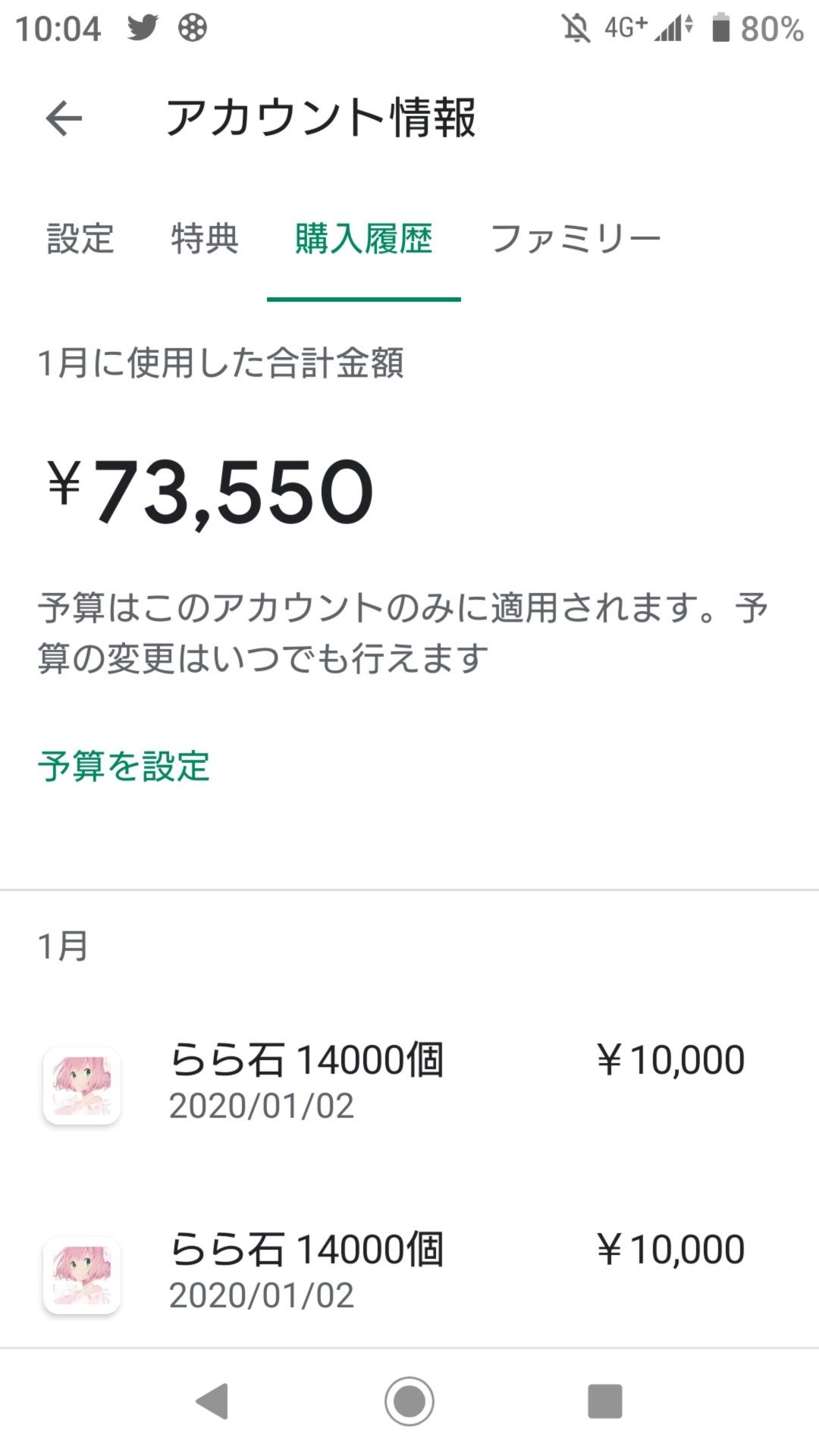Switch to the ファミリー tab
Screen dimensions: 819x1456
(x=576, y=239)
